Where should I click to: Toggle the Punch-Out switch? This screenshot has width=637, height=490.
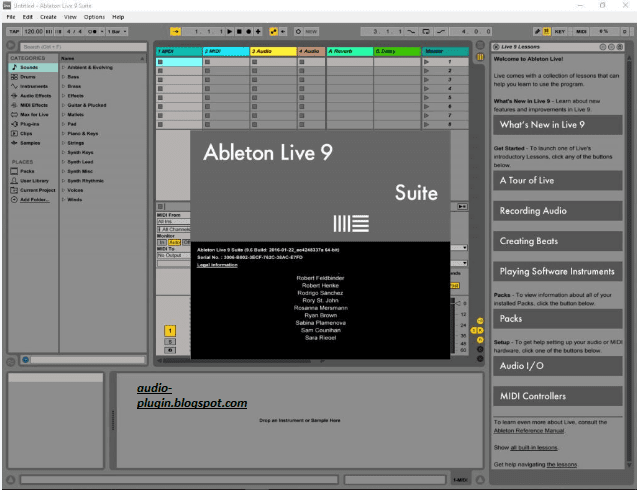click(441, 31)
